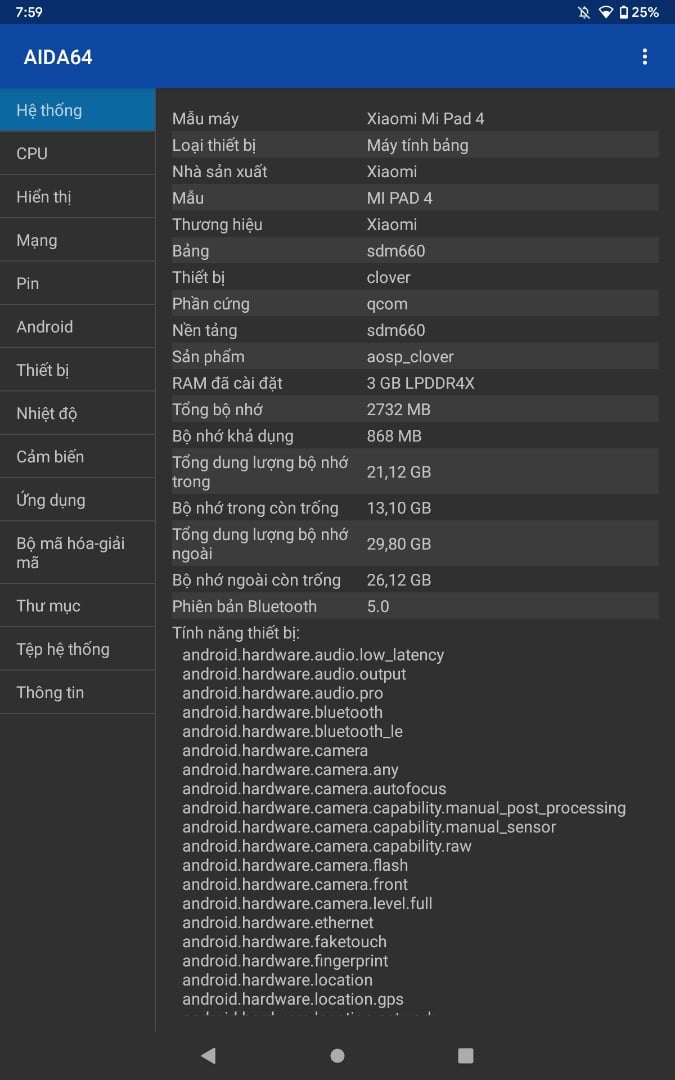This screenshot has height=1080, width=675.
Task: Open the Thư mục section
Action: point(77,606)
